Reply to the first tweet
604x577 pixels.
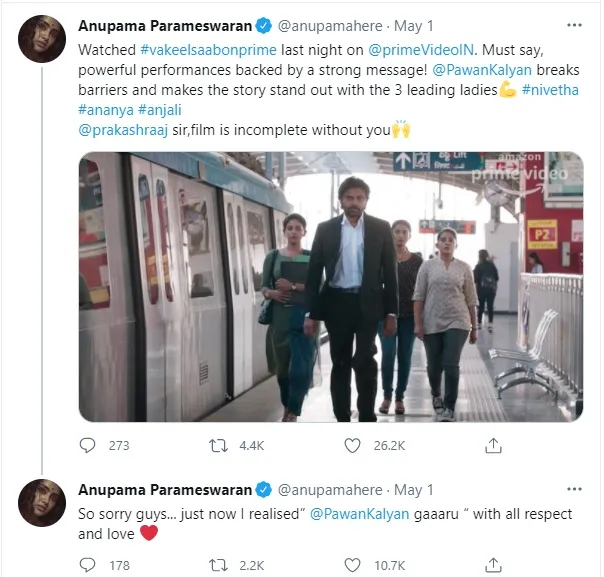coord(87,445)
